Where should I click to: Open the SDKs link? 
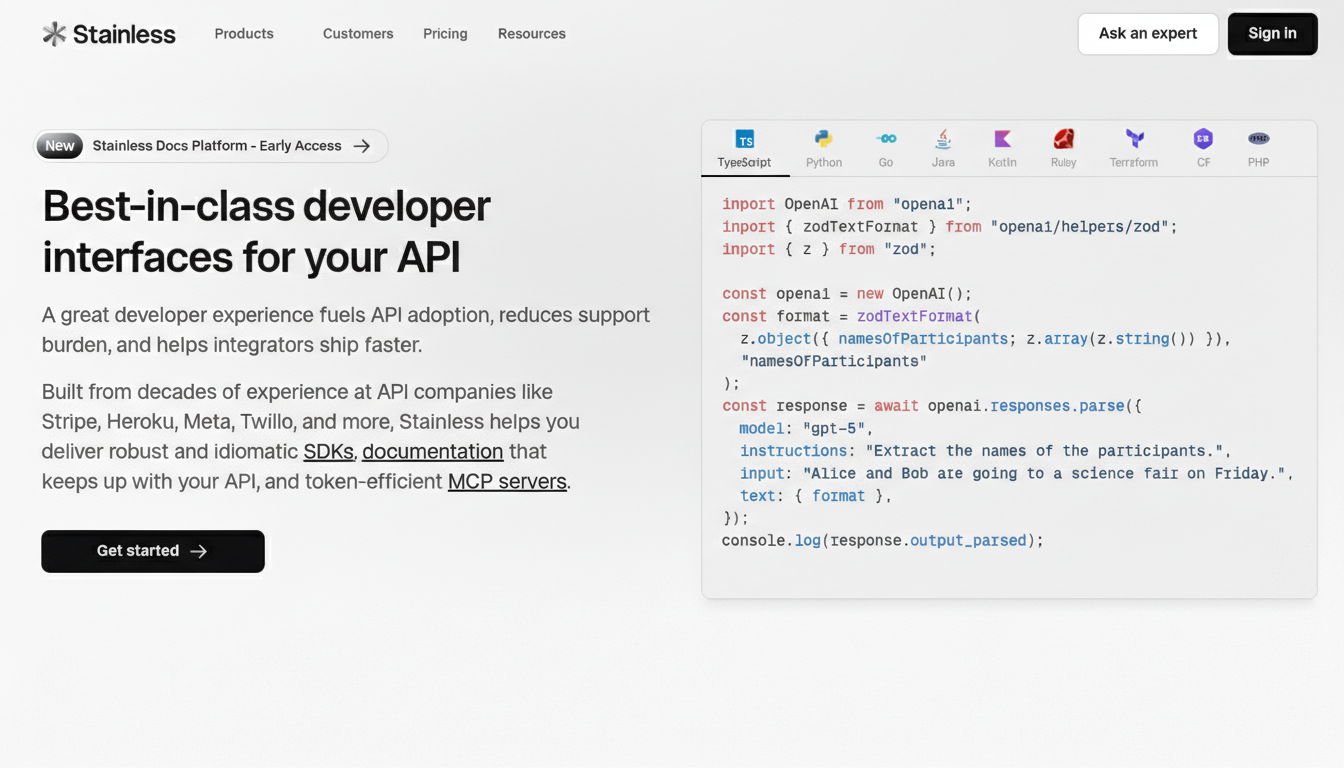(x=328, y=451)
